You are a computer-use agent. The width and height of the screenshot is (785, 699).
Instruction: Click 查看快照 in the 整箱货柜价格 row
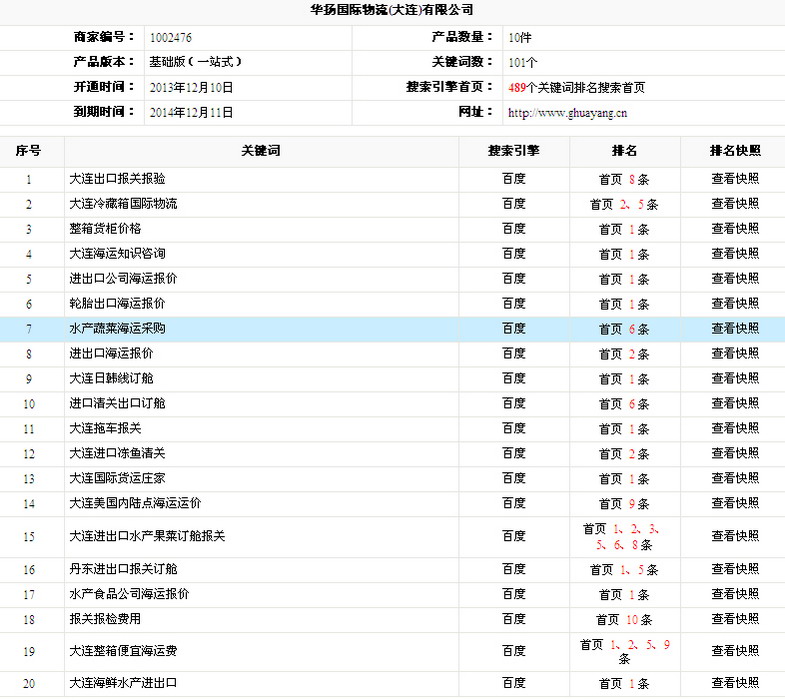734,229
